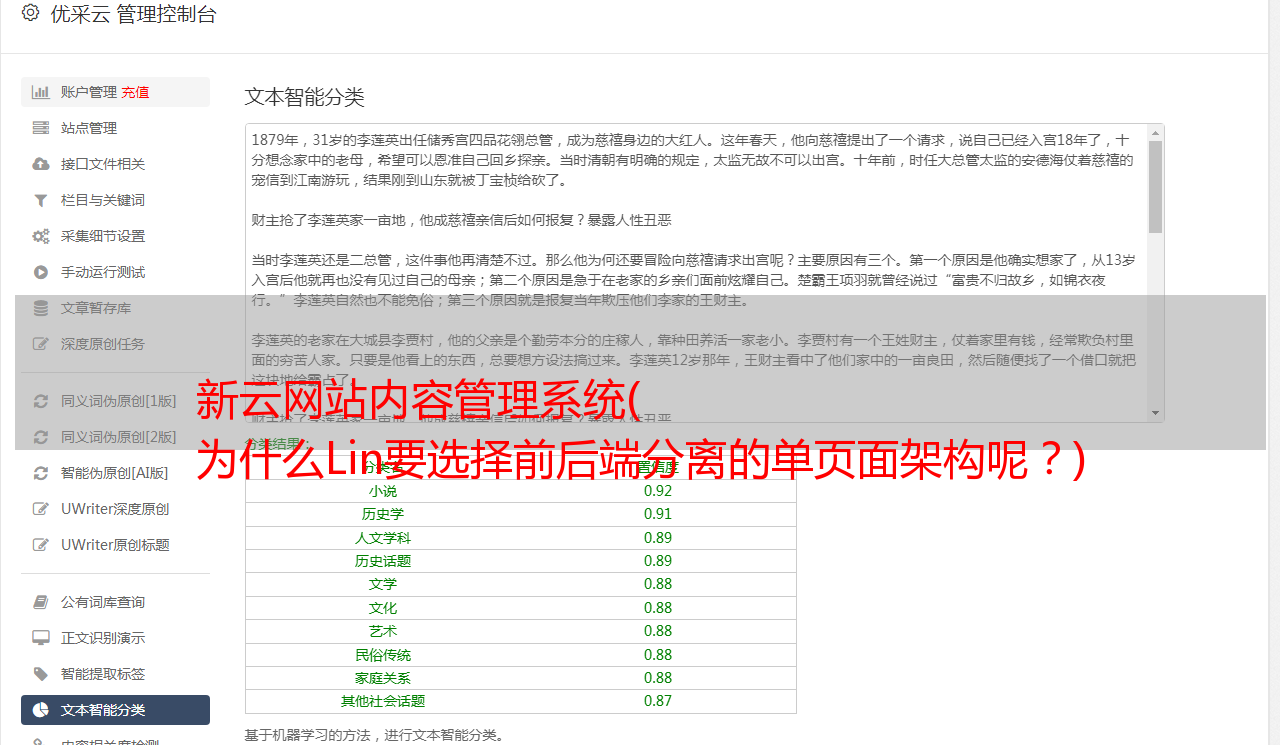Open UWriter原创标题 page
The height and width of the screenshot is (745, 1280).
tap(115, 545)
